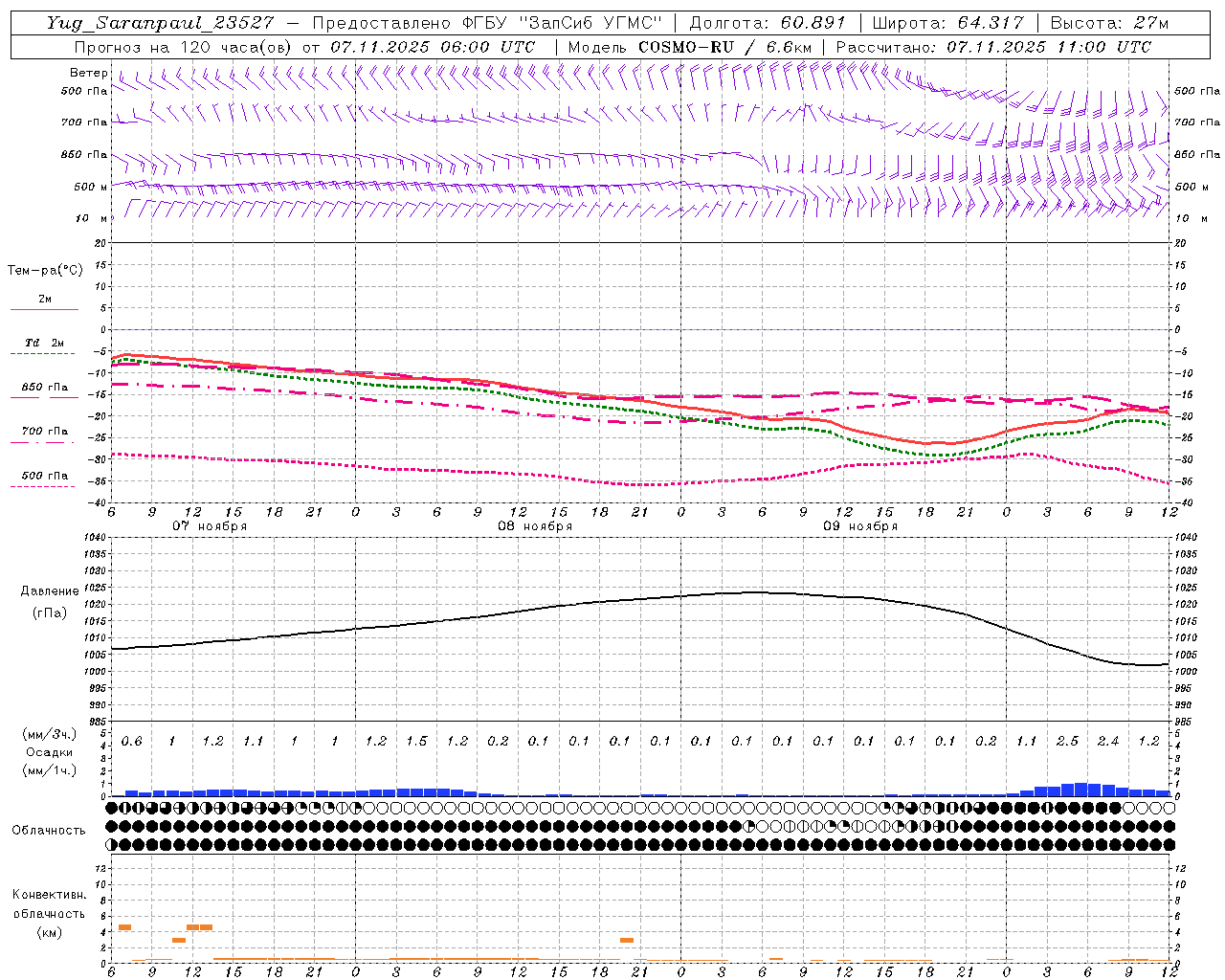Click the '(мм/1ч.)' precipitation unit label
1225x980 pixels.
[x=50, y=770]
